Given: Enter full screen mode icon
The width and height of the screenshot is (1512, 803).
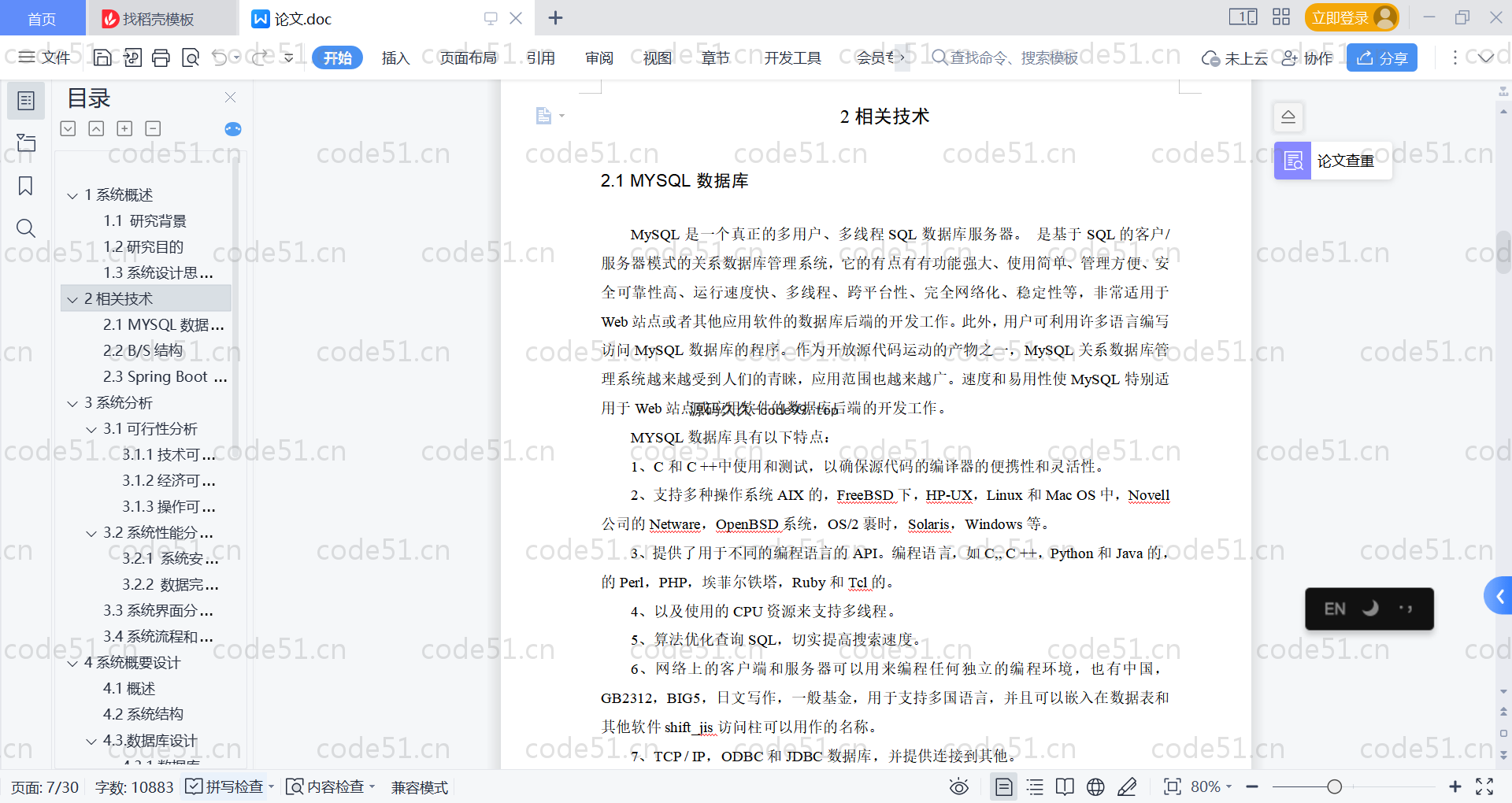Looking at the screenshot, I should click(x=1484, y=786).
